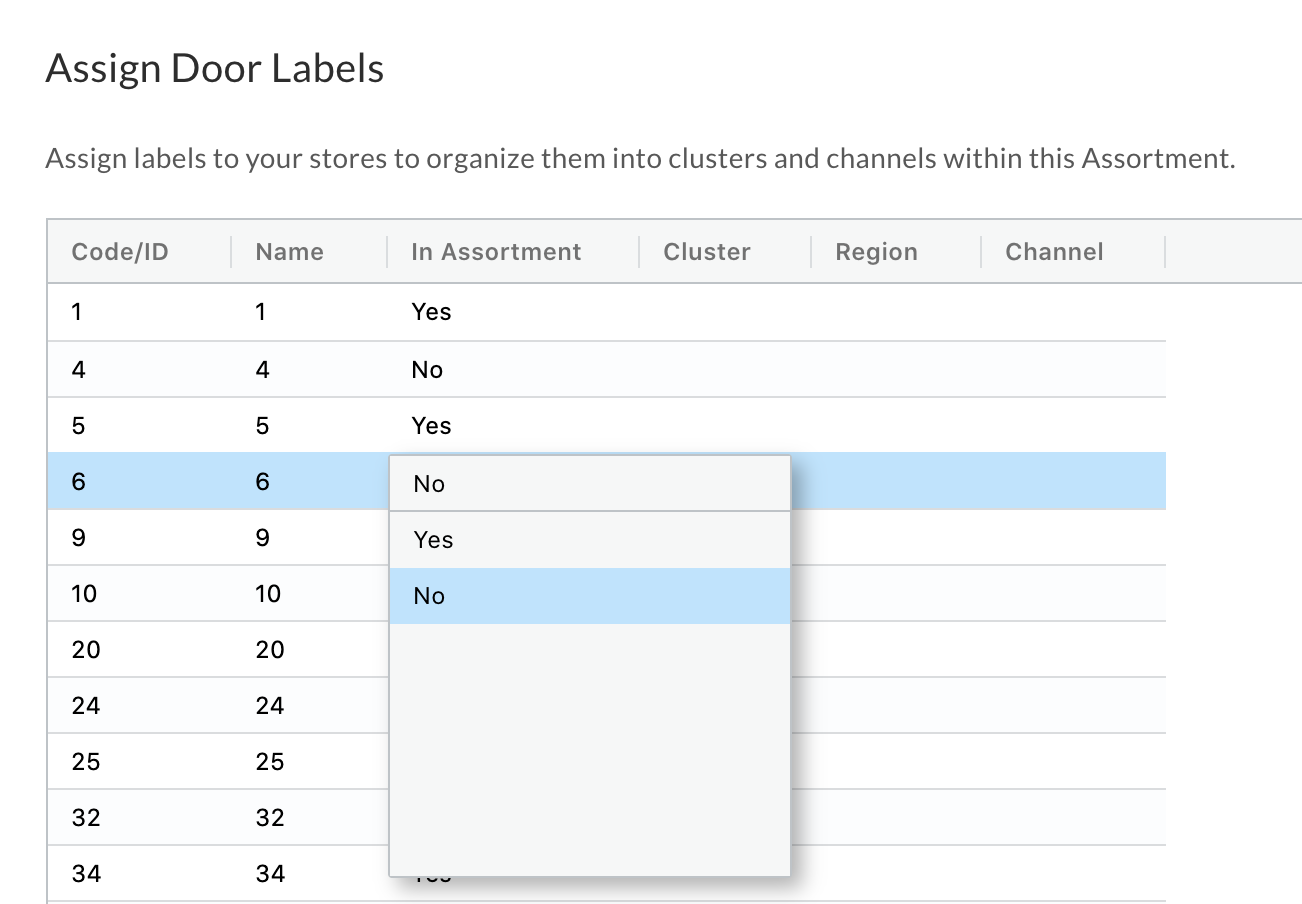
Task: Click the In Assortment column header
Action: point(496,252)
